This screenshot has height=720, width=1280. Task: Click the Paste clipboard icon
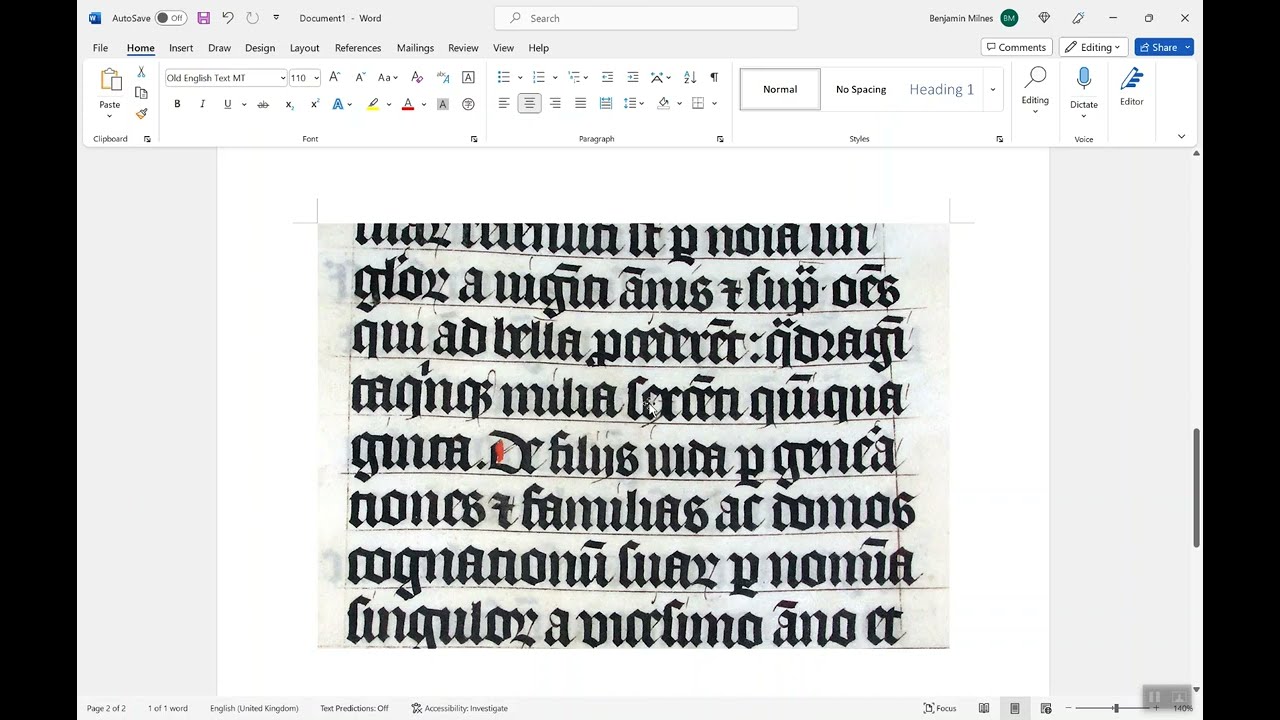pyautogui.click(x=110, y=80)
